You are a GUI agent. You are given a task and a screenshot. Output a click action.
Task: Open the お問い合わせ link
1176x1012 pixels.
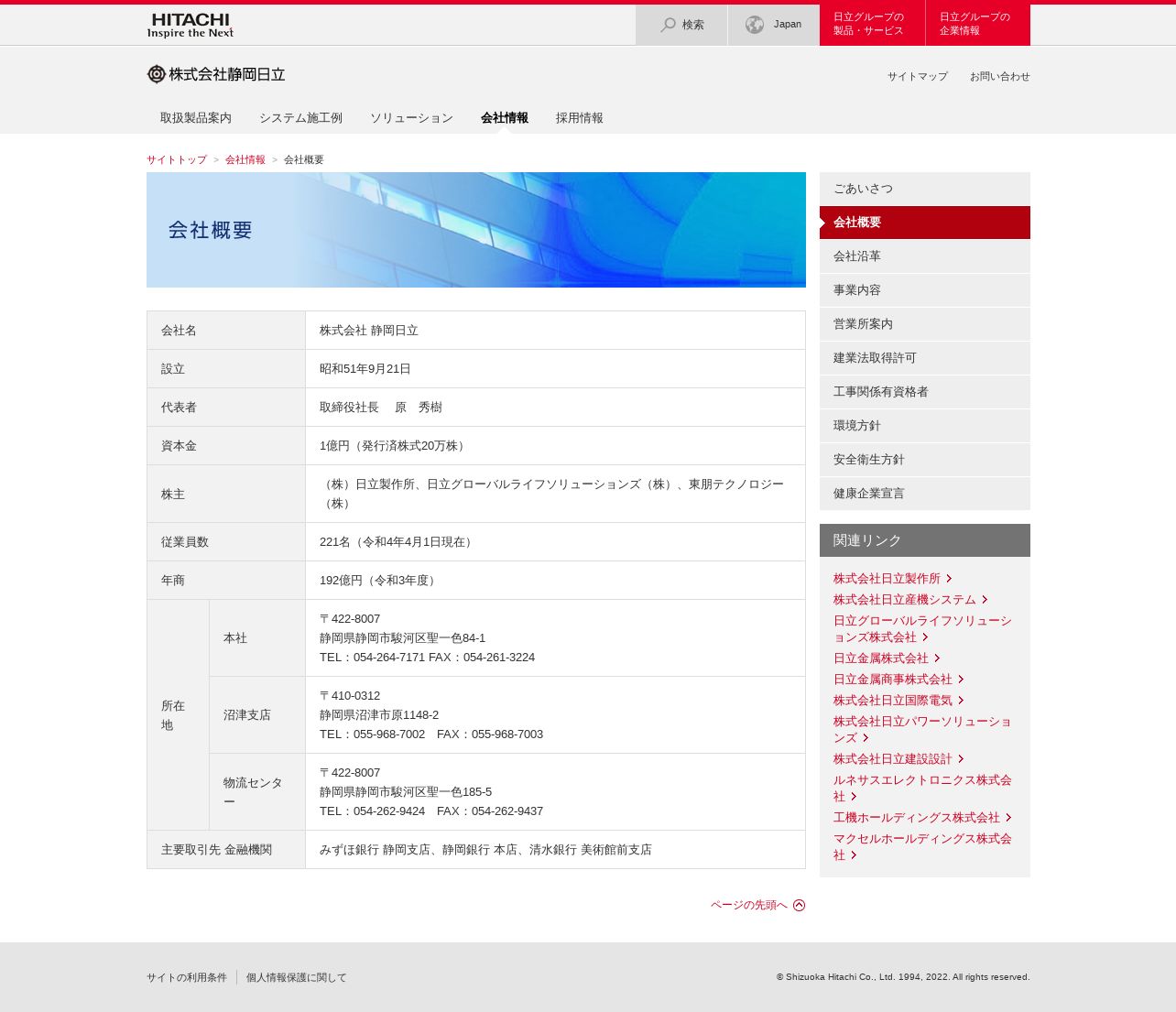pos(1000,77)
